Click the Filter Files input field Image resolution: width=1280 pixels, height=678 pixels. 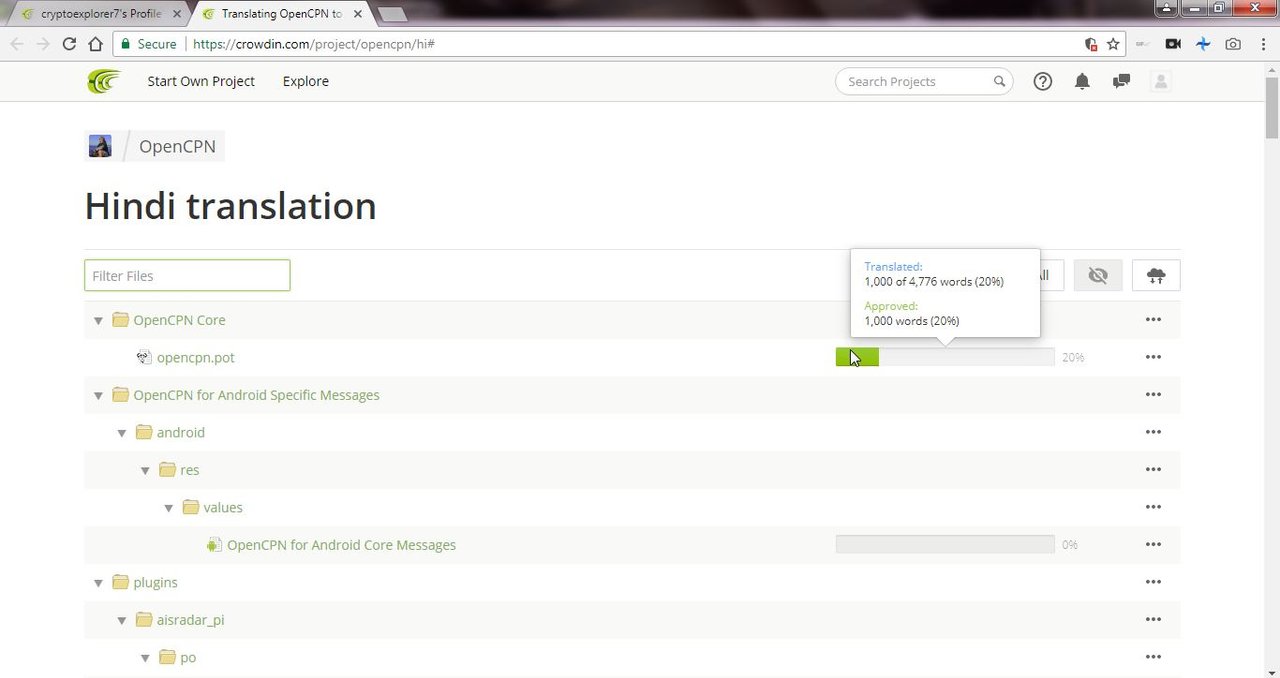click(187, 276)
